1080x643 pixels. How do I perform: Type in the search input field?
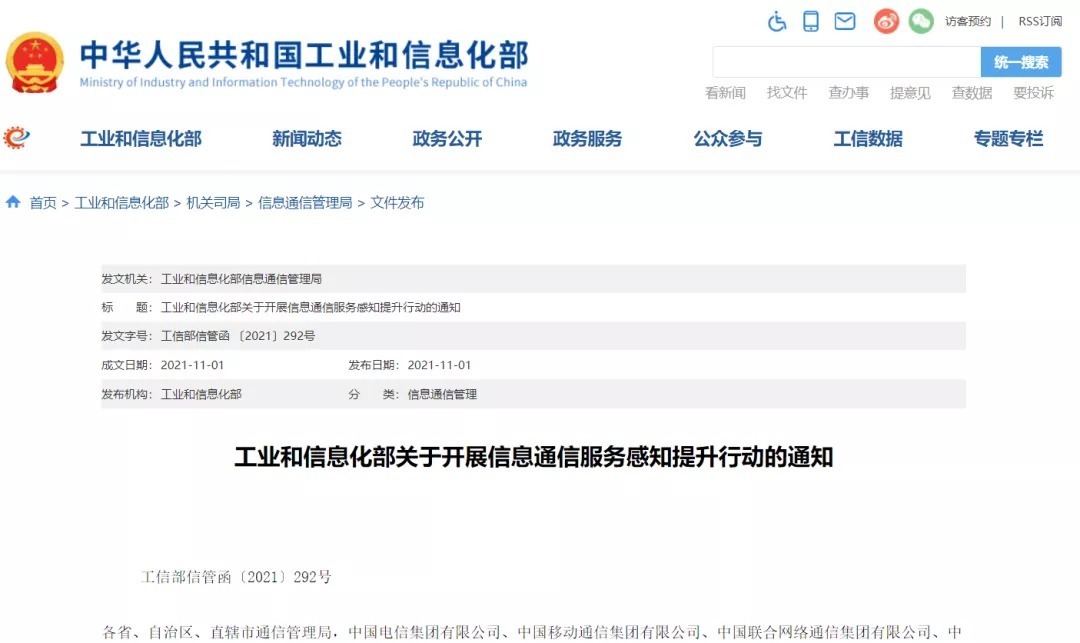point(846,62)
